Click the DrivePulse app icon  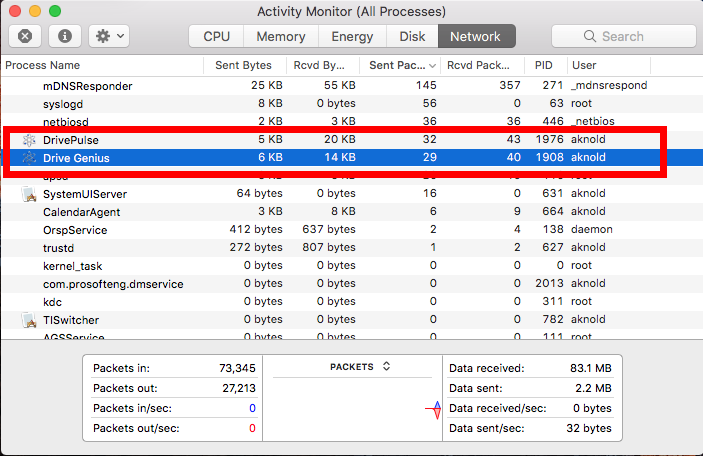(x=29, y=140)
